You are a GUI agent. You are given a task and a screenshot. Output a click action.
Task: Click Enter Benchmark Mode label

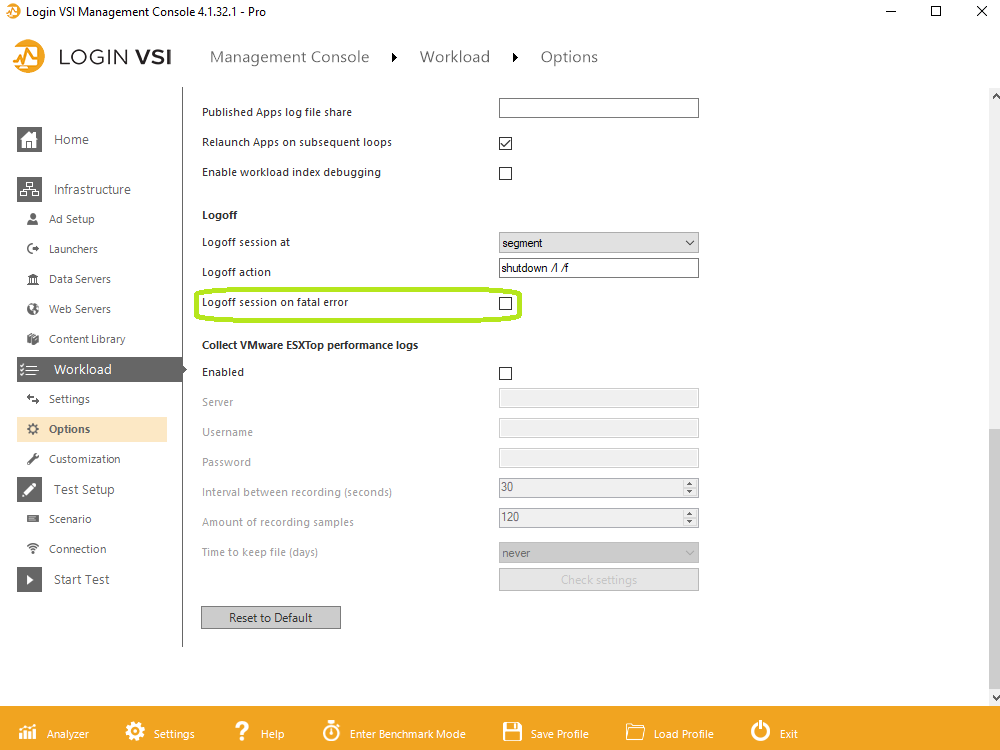coord(408,734)
